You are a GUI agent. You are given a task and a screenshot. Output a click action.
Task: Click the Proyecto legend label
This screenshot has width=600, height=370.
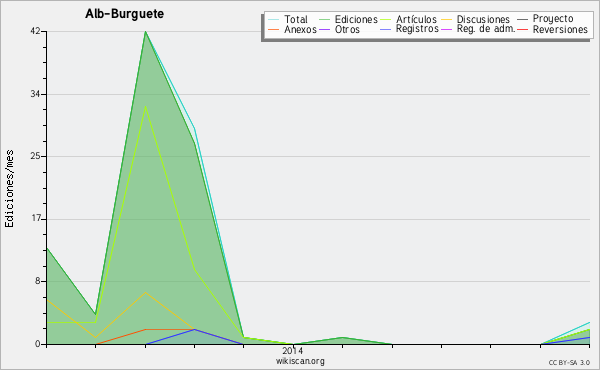553,19
